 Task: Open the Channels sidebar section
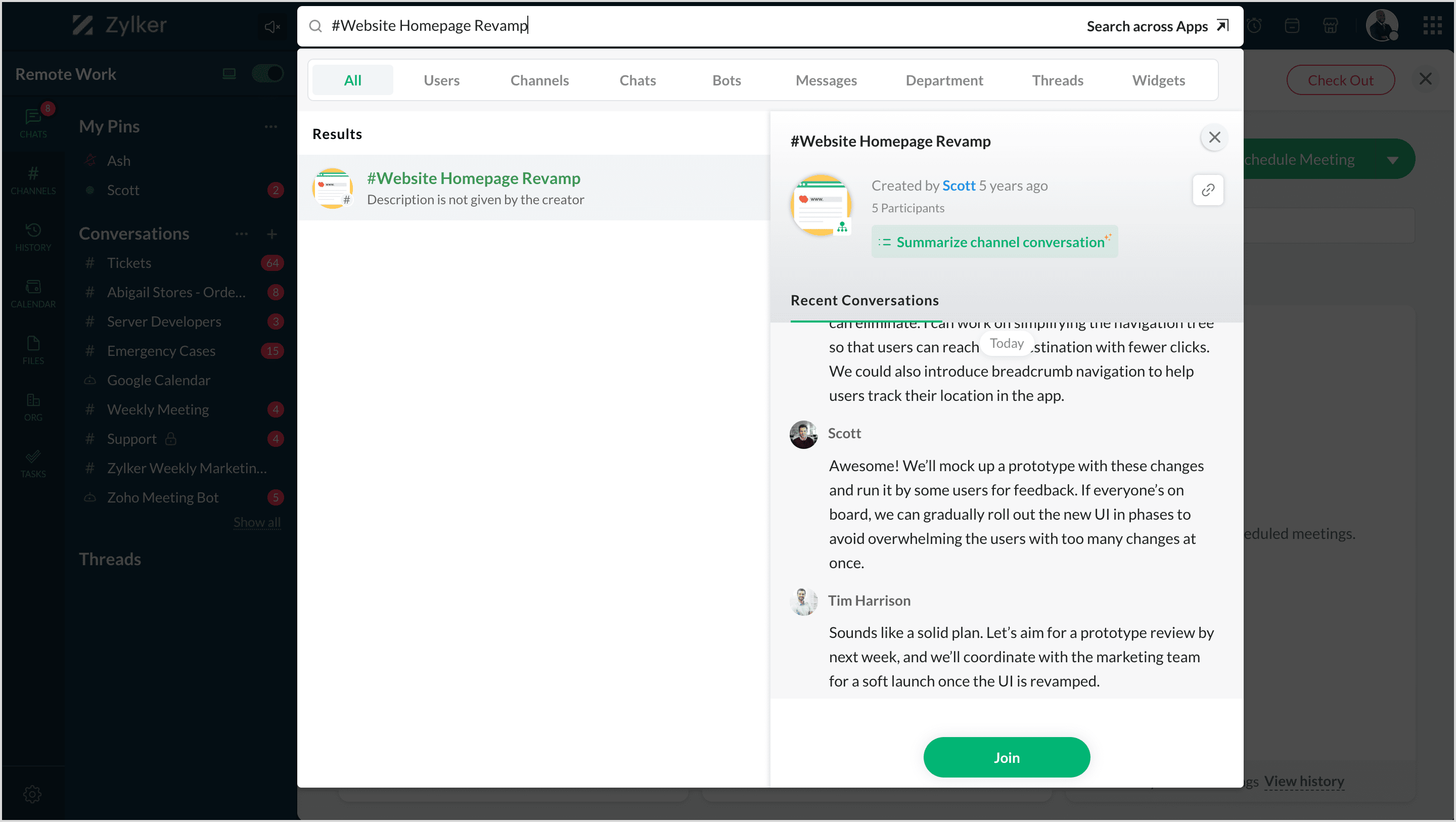(33, 180)
